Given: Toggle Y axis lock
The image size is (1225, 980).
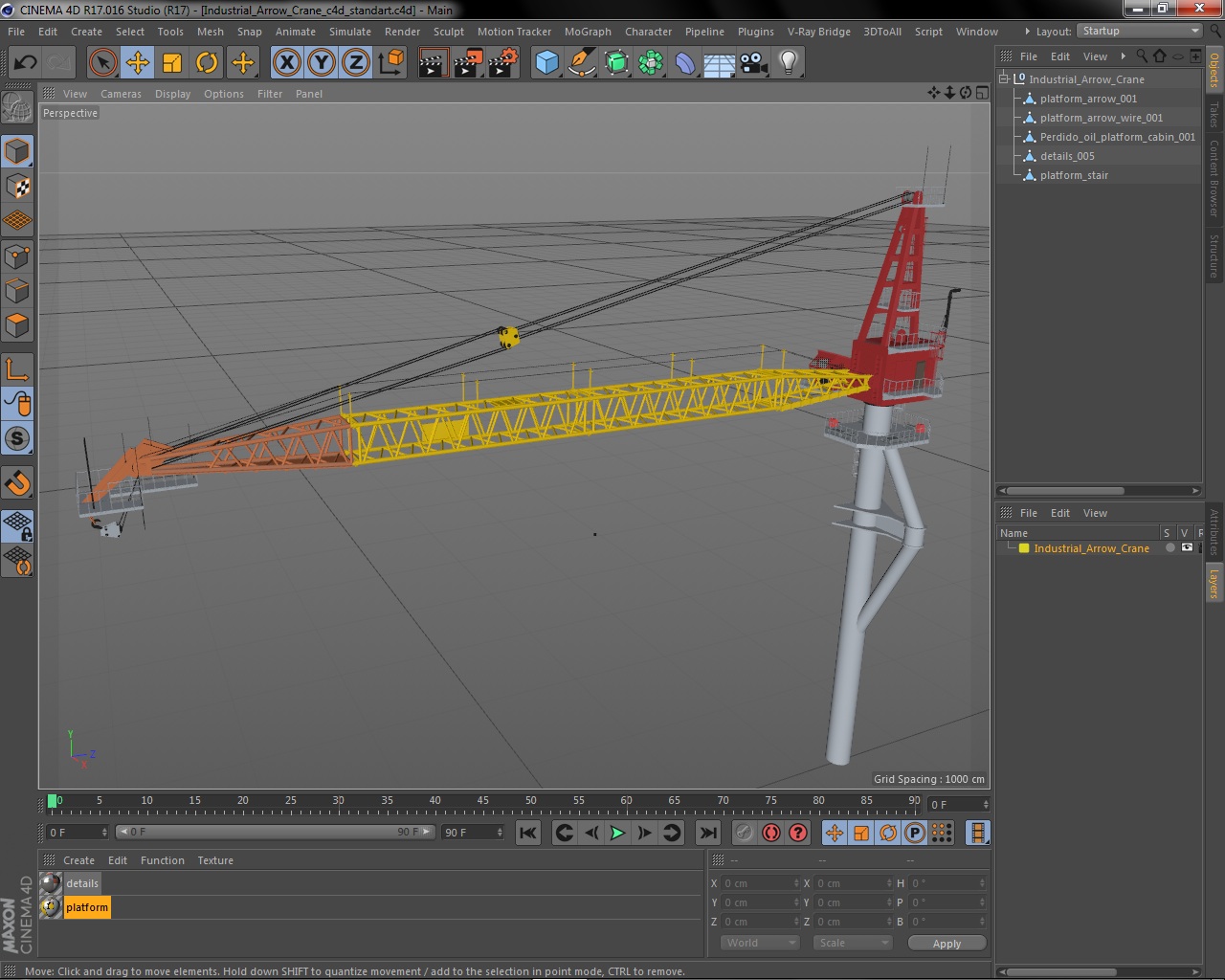Looking at the screenshot, I should pos(322,63).
